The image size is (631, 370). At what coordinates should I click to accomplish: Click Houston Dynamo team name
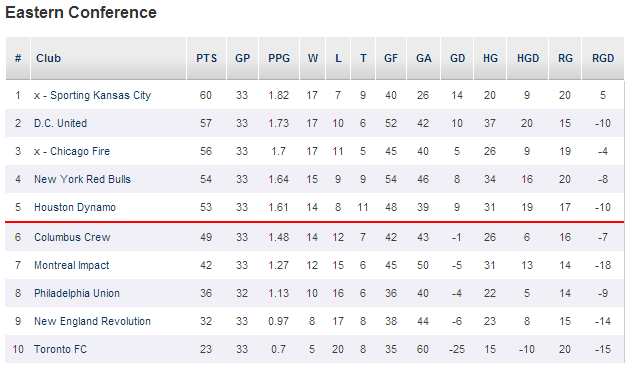(x=75, y=207)
